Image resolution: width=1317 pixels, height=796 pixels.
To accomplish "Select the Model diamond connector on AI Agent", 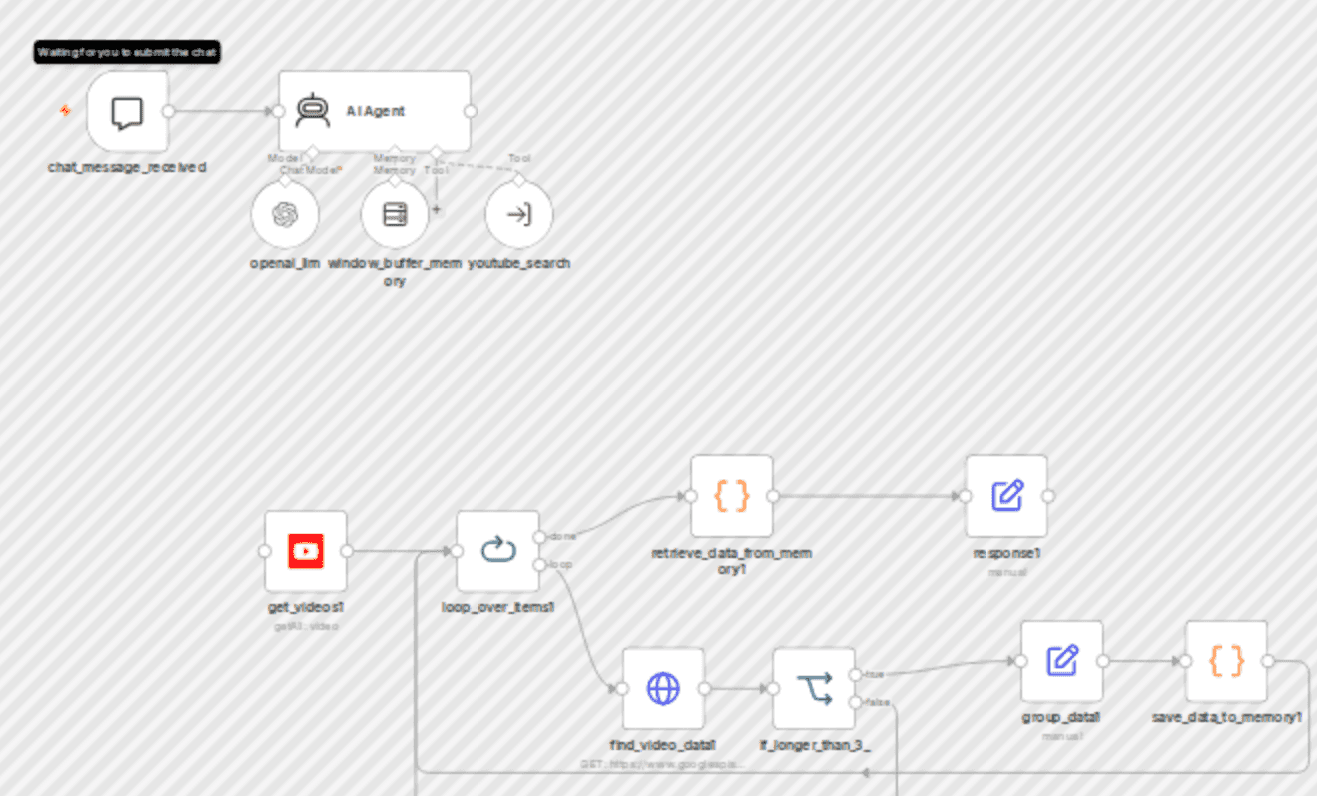I will click(x=312, y=152).
